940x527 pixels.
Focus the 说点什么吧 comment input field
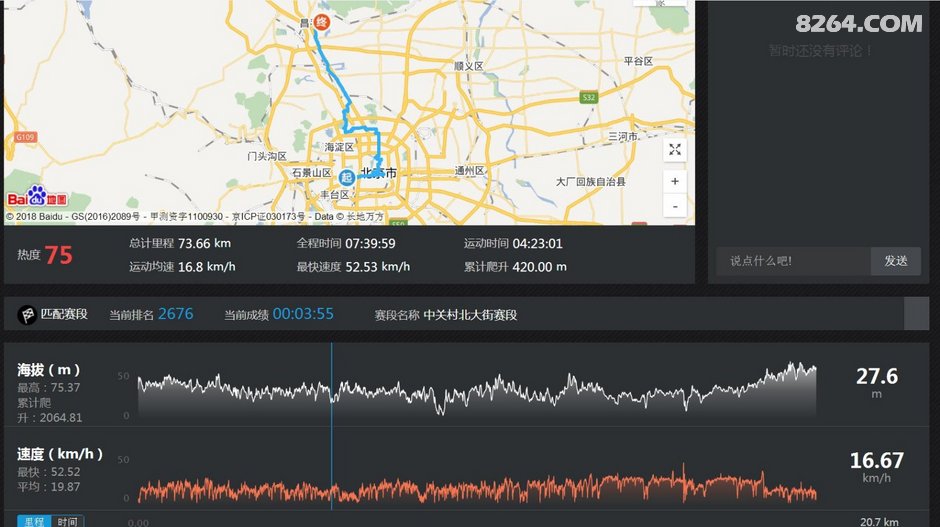pyautogui.click(x=793, y=261)
